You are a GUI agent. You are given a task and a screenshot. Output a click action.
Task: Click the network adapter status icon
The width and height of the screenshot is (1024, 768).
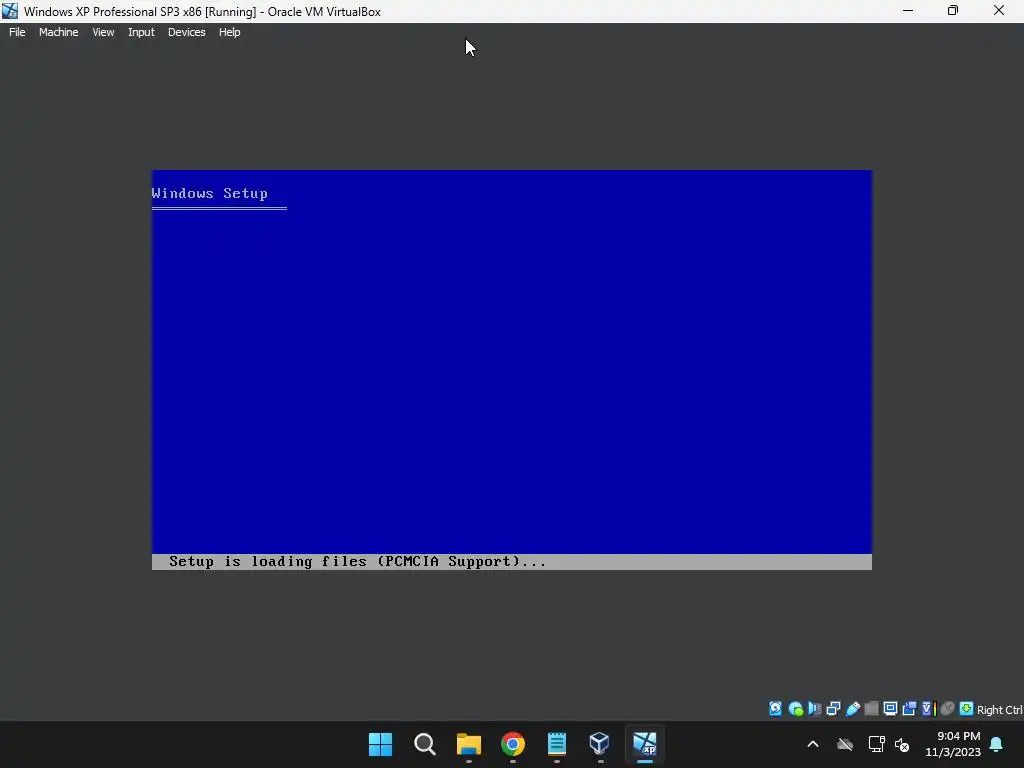(x=833, y=709)
